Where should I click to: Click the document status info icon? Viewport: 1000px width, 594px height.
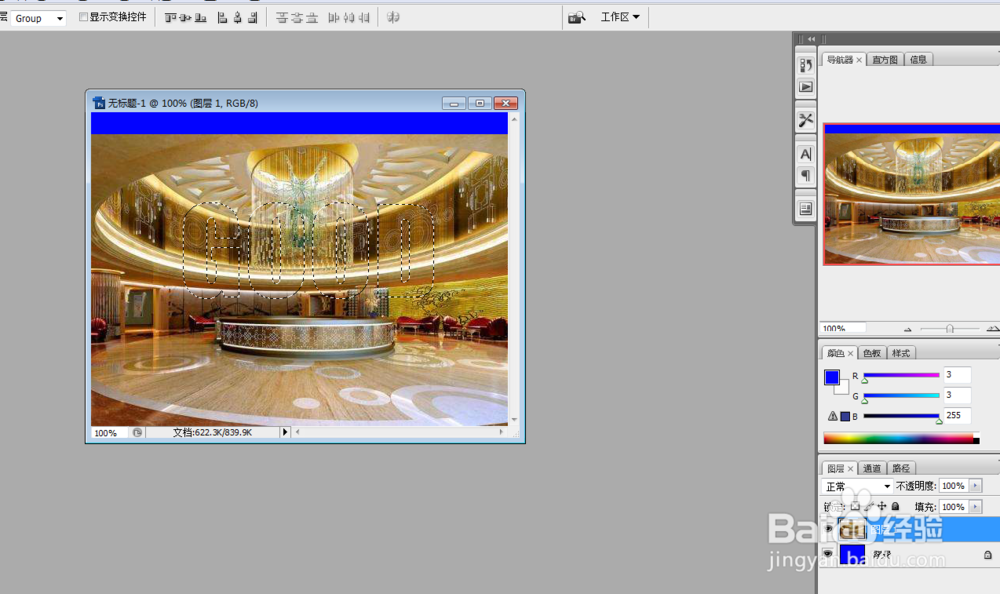(x=137, y=433)
